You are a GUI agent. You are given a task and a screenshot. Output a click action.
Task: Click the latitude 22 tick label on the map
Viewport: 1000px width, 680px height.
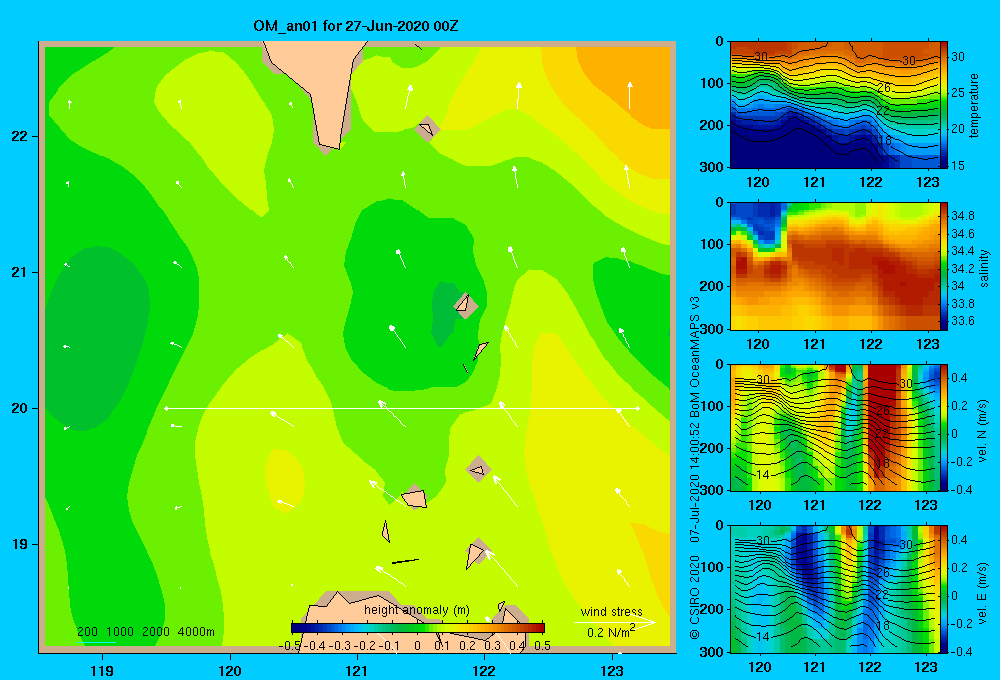click(20, 136)
